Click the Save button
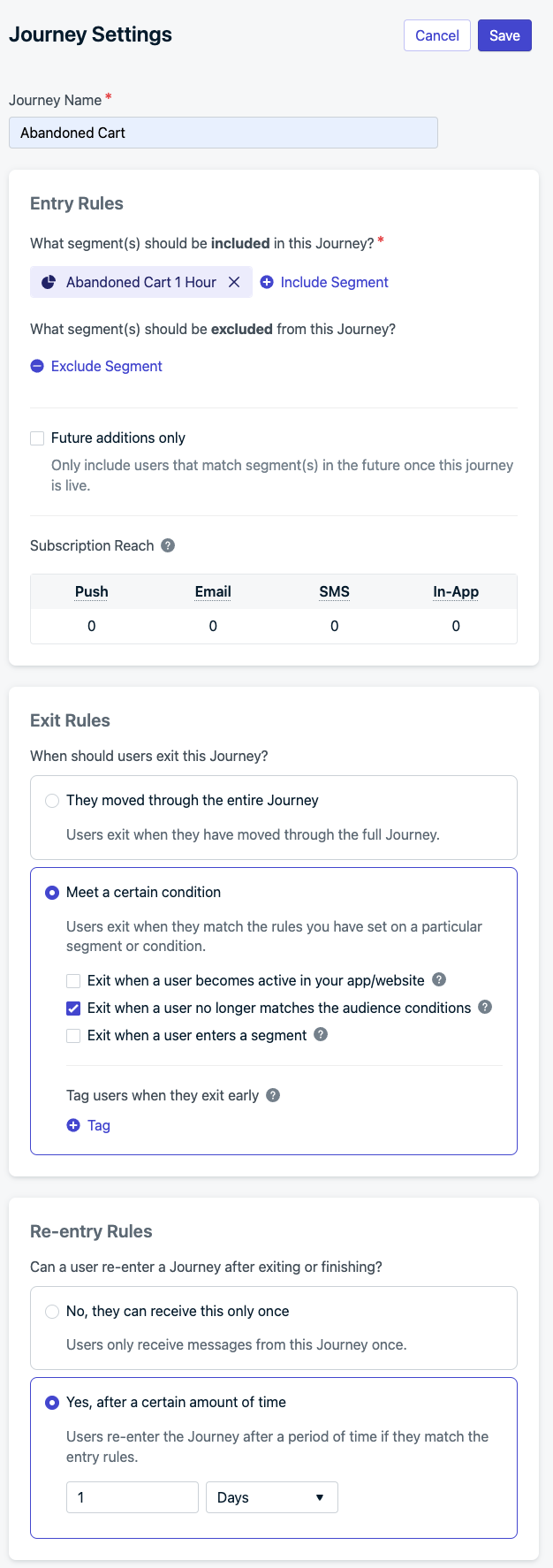 504,35
